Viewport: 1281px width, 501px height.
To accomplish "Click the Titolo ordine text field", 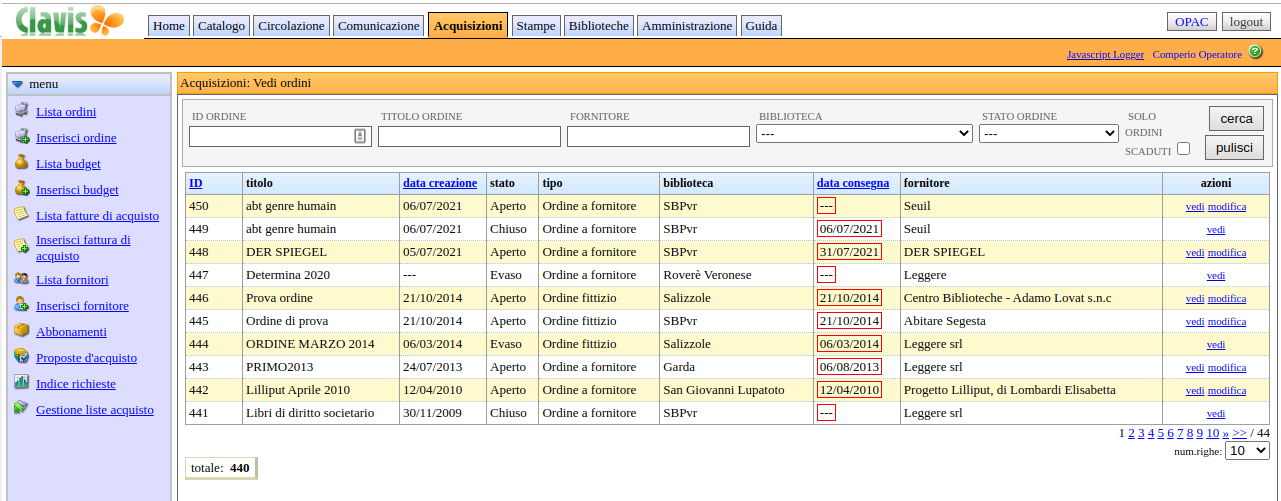I will [469, 136].
